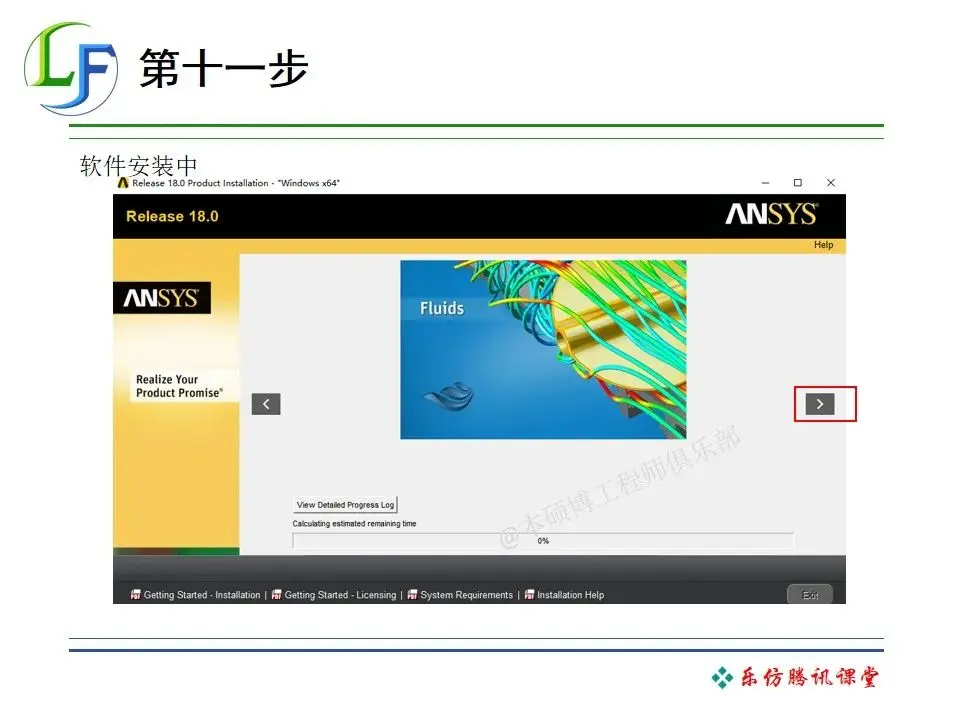Close the Release 18.0 installation window
The image size is (960, 720).
click(x=831, y=183)
